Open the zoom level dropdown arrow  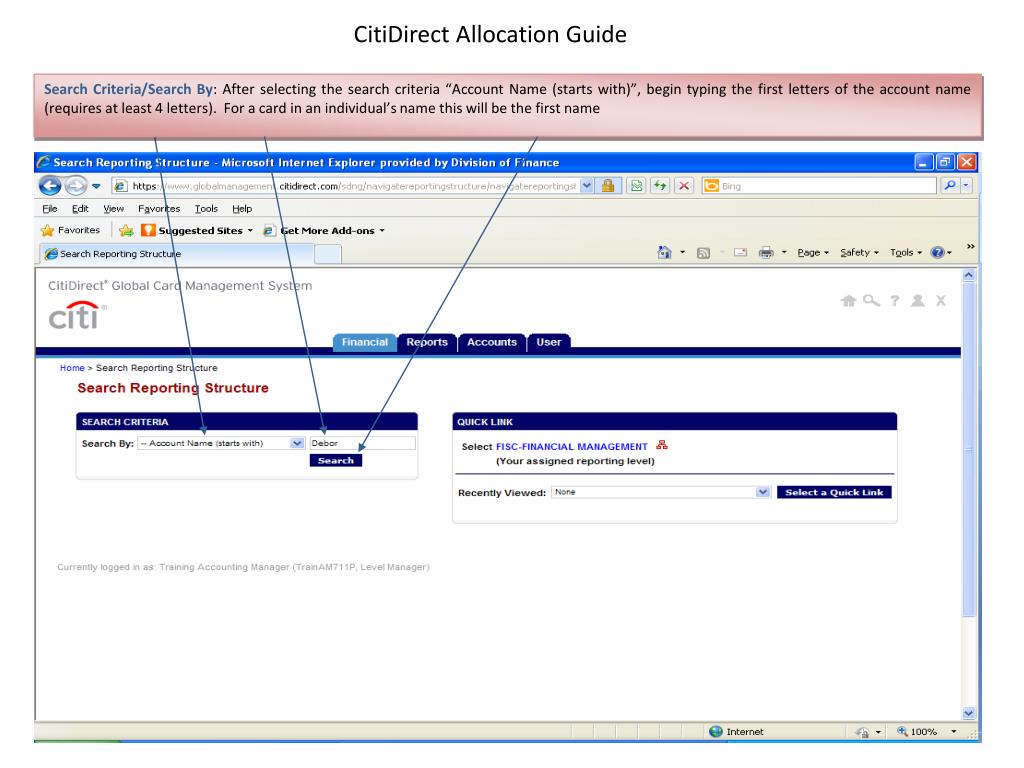[953, 732]
